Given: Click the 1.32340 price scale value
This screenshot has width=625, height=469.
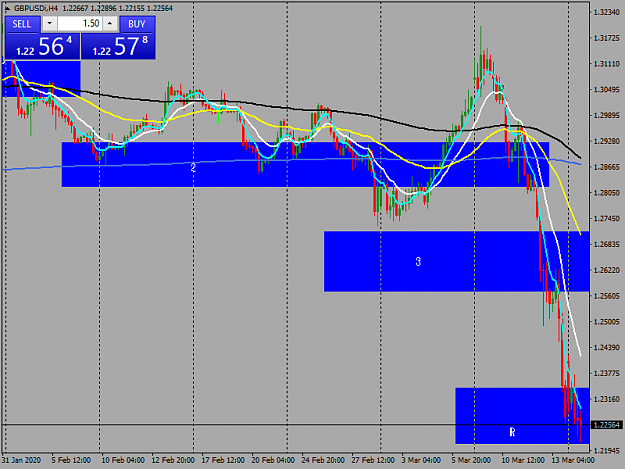Looking at the screenshot, I should pos(607,12).
